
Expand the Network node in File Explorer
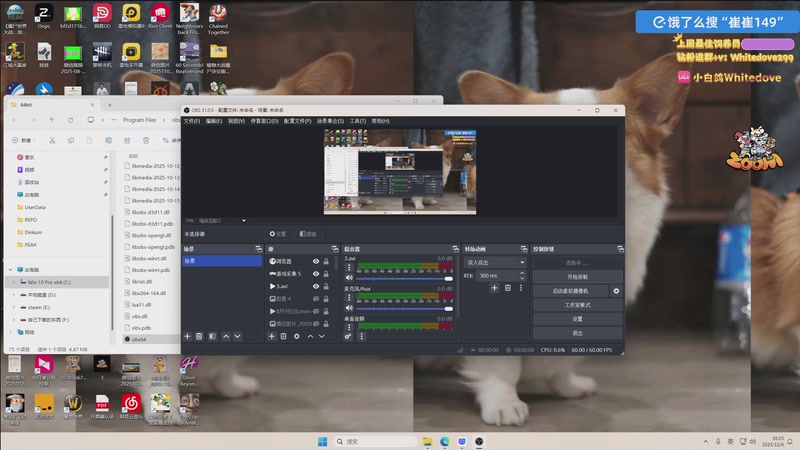click(11, 332)
